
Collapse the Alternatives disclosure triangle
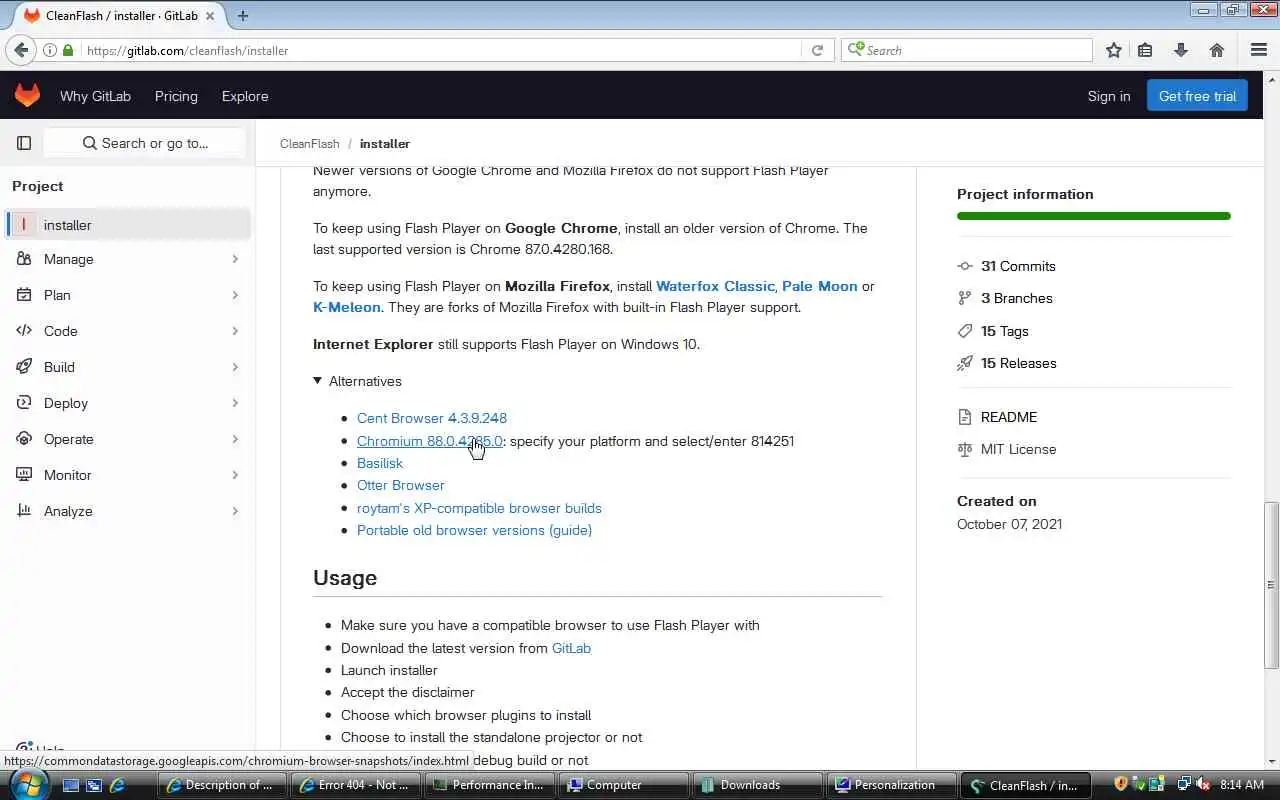click(317, 381)
